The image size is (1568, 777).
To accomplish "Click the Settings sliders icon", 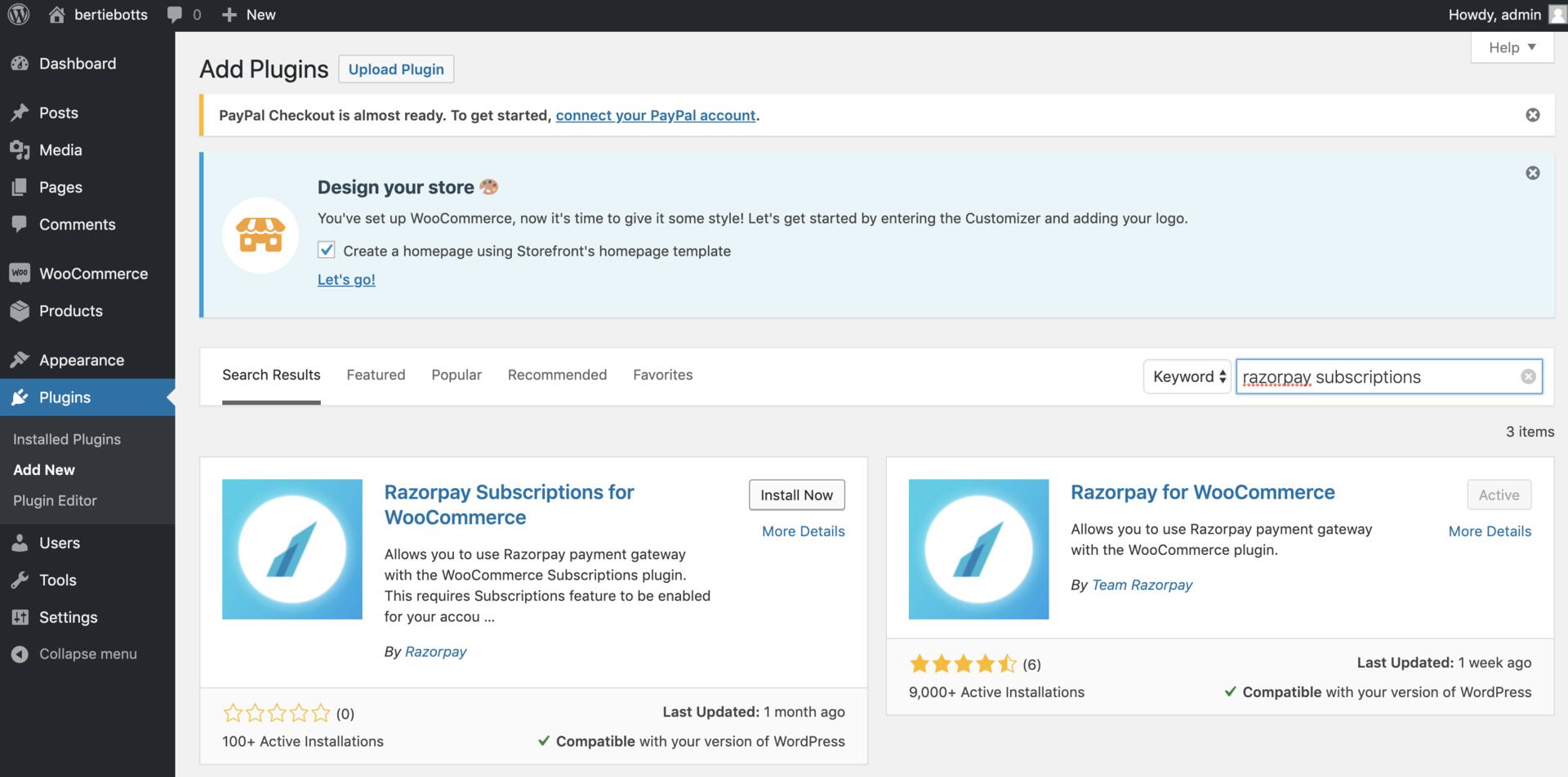I will pyautogui.click(x=20, y=617).
